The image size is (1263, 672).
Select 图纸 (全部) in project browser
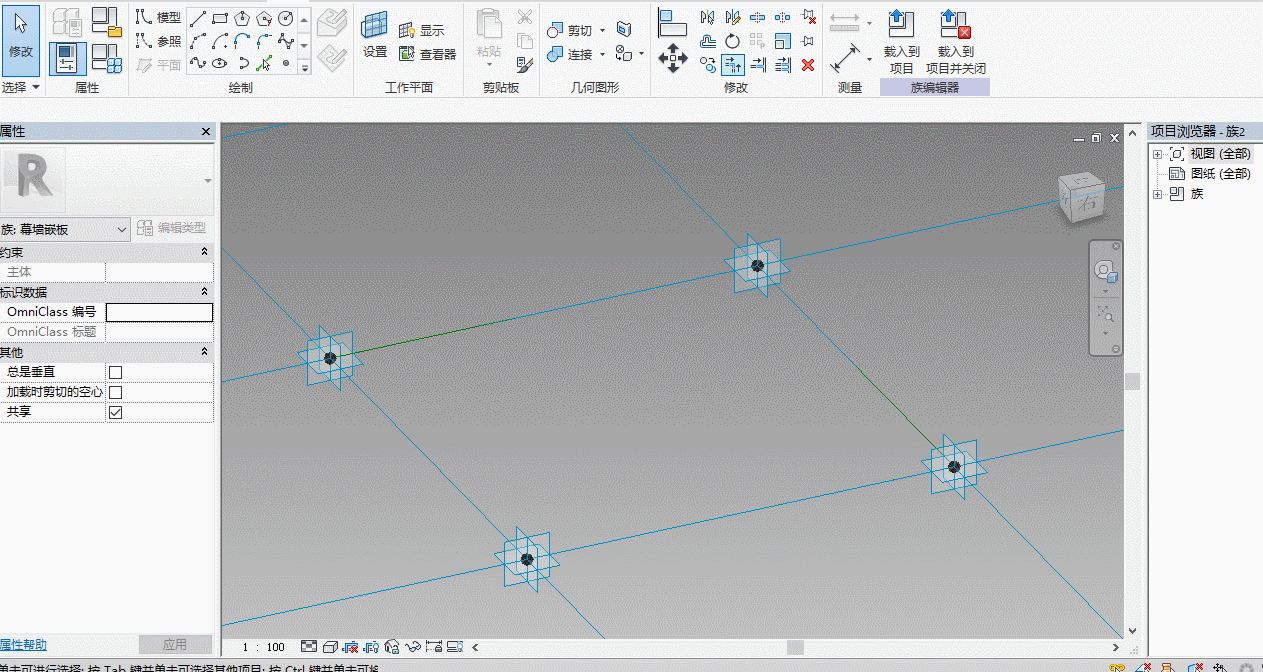(x=1220, y=174)
